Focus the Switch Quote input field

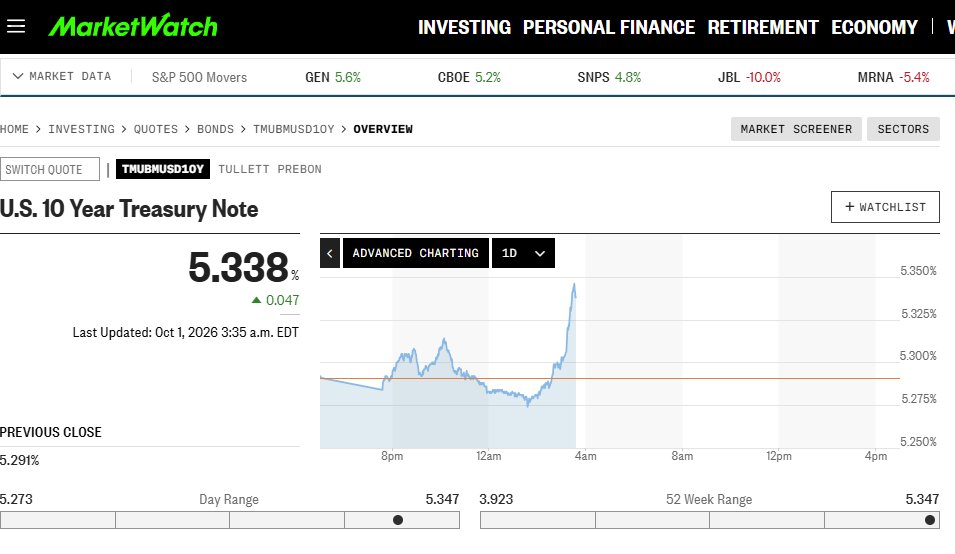[50, 169]
